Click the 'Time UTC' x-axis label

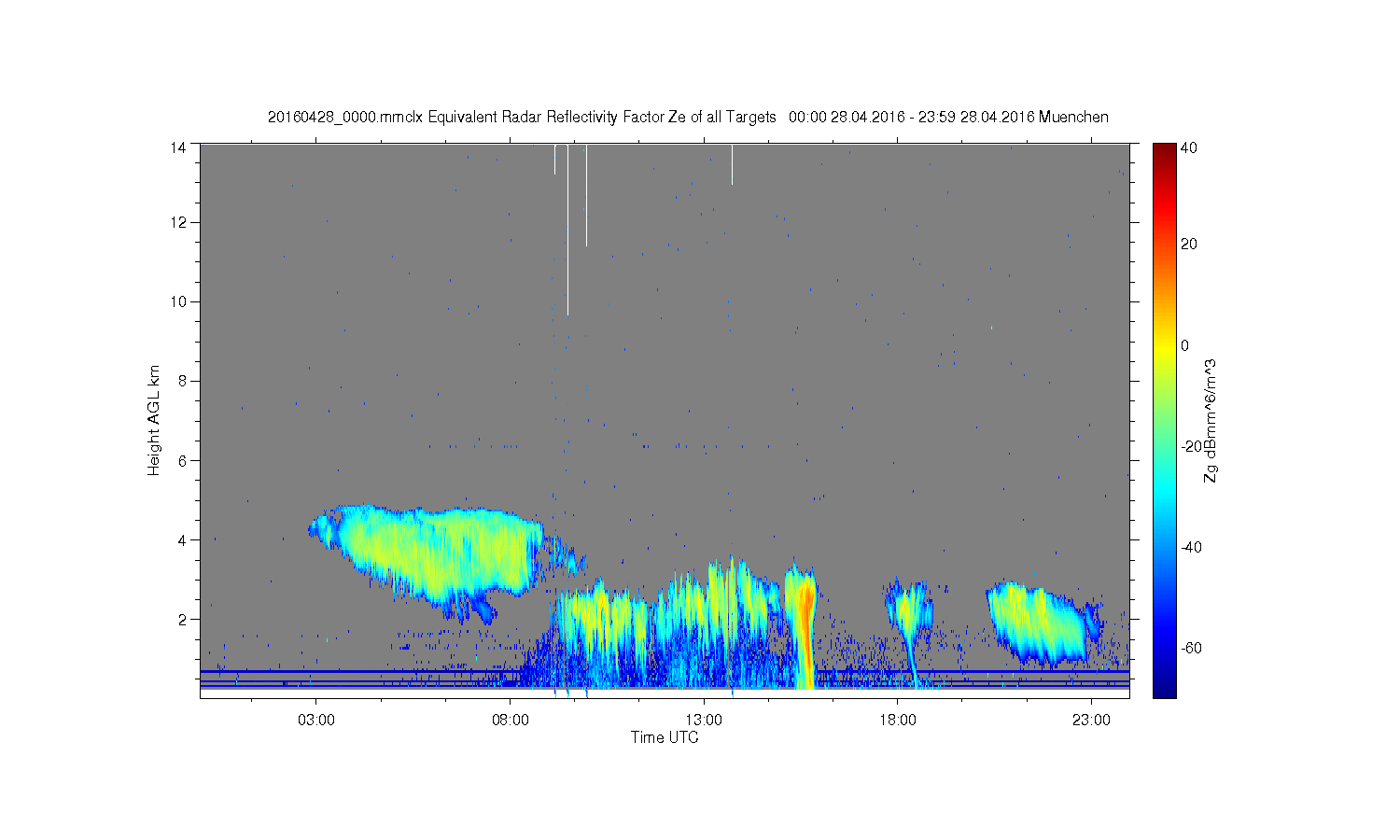click(x=665, y=737)
